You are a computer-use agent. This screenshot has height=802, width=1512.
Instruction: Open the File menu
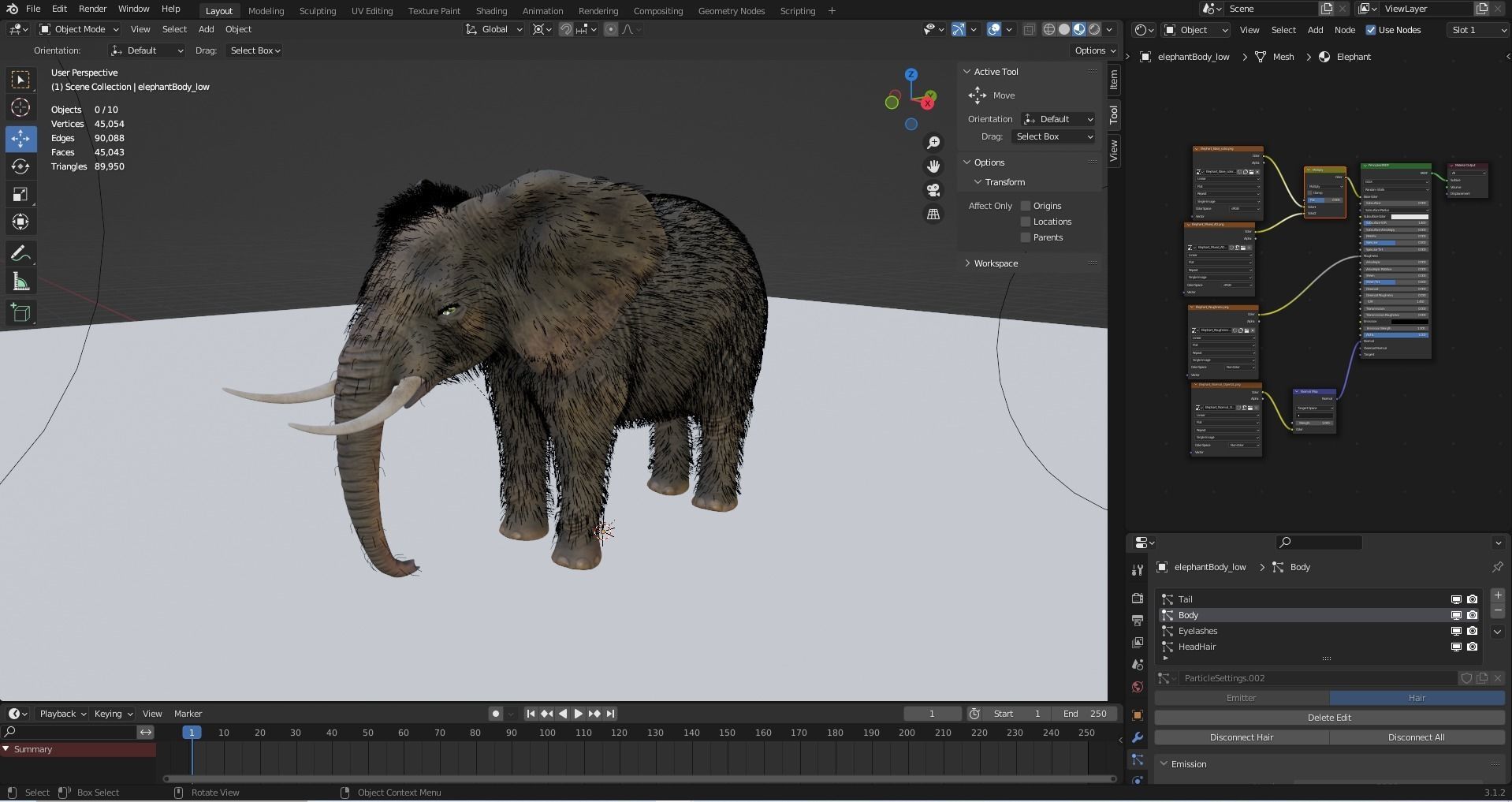[33, 9]
